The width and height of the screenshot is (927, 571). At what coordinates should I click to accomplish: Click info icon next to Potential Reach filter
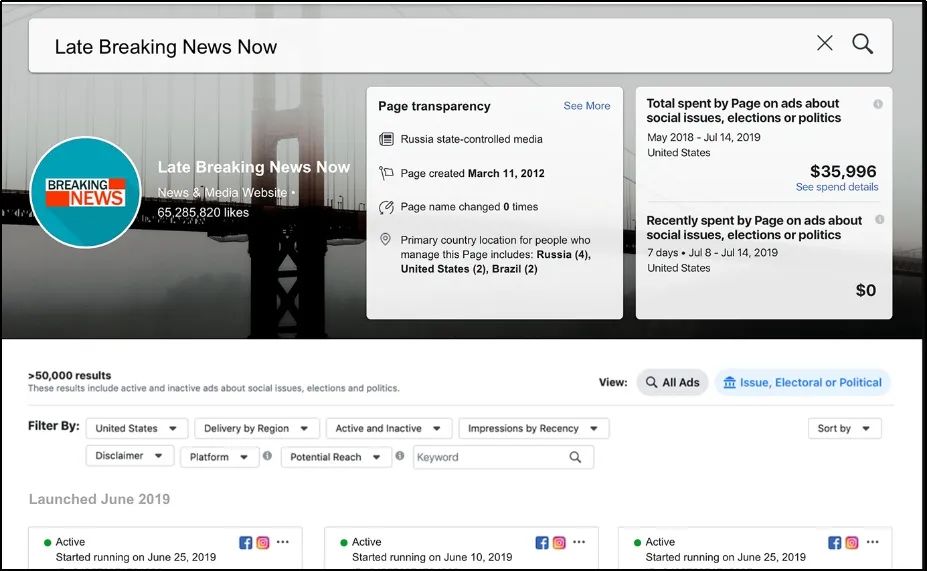point(400,456)
